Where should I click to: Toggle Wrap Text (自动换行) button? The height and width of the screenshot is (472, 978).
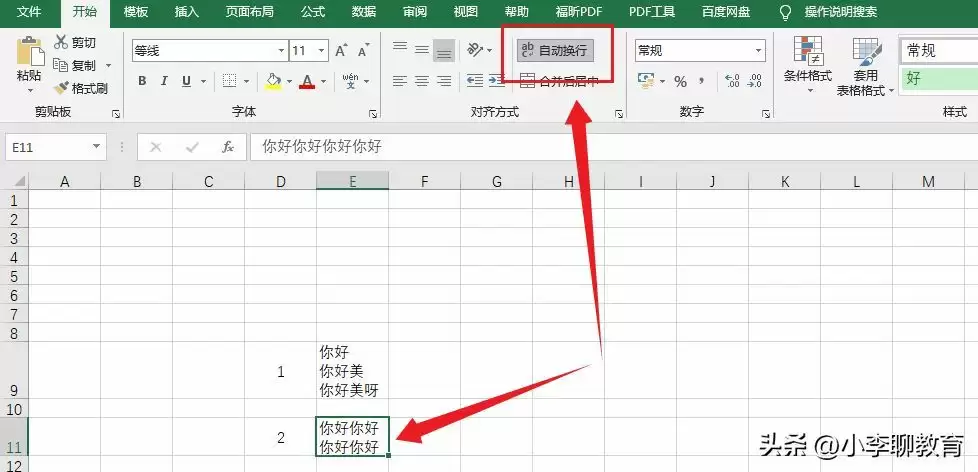pyautogui.click(x=555, y=51)
